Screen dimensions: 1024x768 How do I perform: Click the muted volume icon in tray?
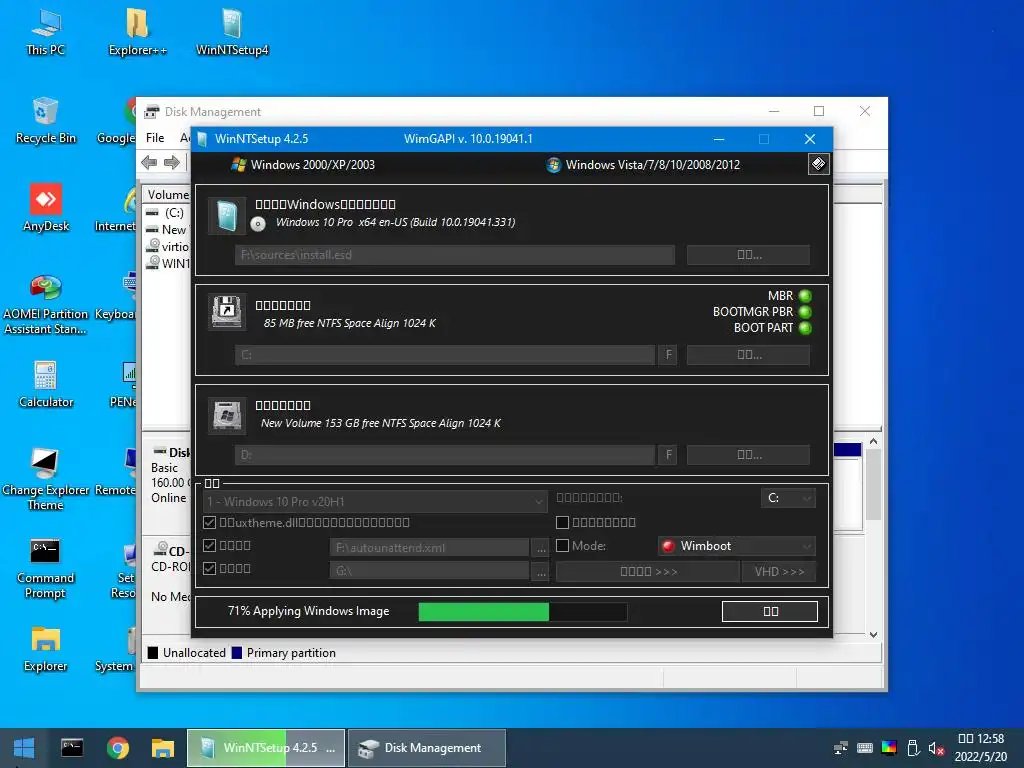936,748
